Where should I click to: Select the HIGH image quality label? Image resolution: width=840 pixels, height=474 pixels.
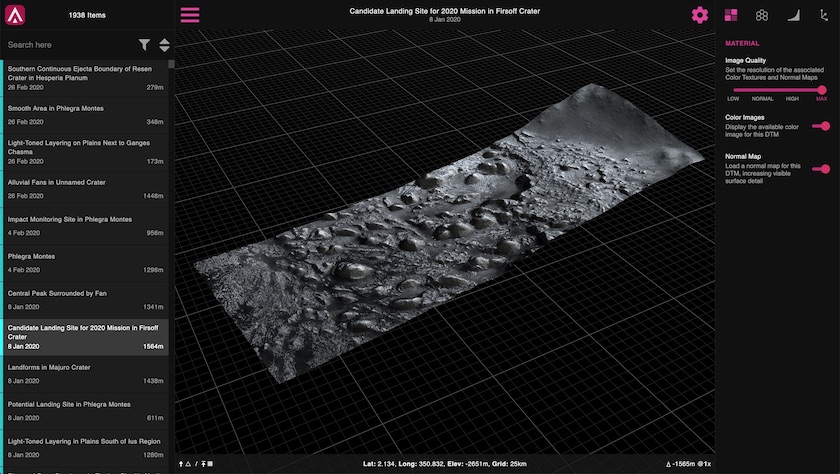point(792,99)
